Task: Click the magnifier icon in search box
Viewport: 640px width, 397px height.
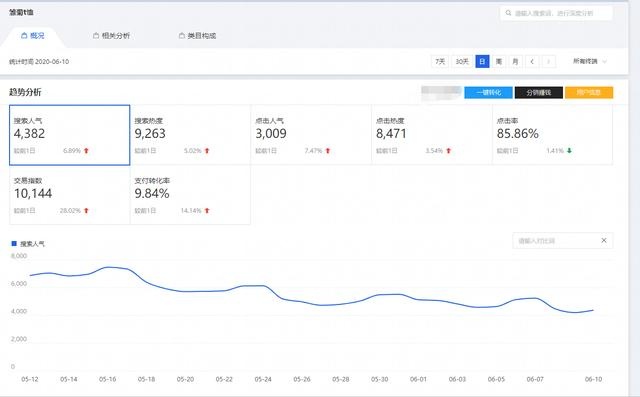Action: tap(508, 13)
